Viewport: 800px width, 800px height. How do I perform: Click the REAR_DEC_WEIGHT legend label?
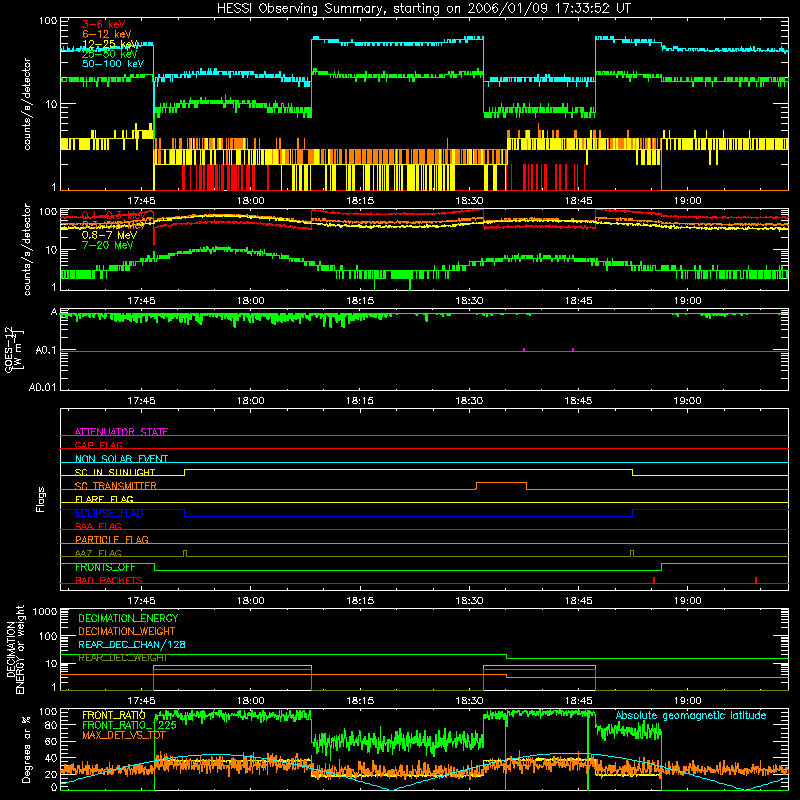coord(122,658)
